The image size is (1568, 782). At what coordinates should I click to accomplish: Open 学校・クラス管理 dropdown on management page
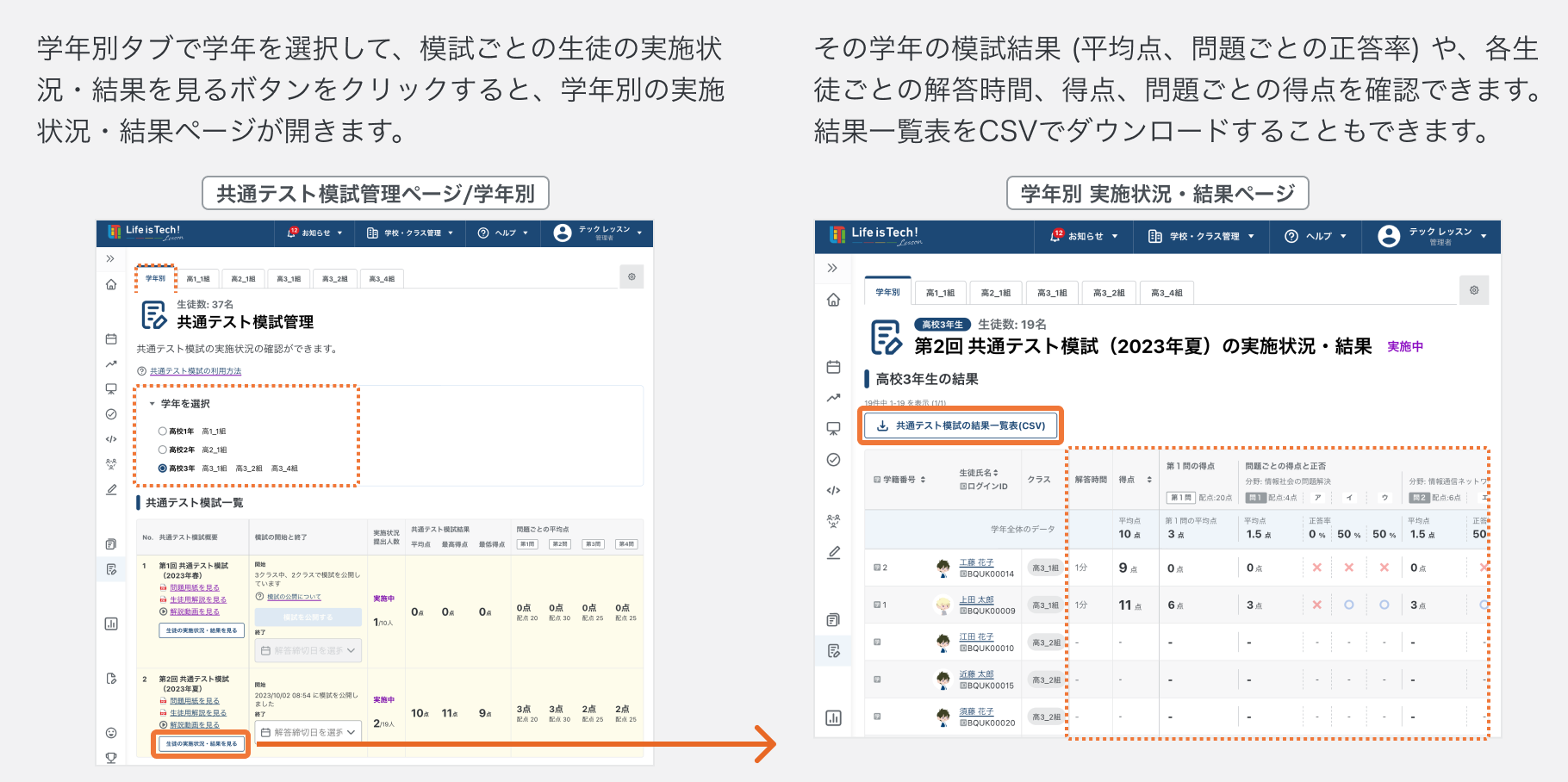[x=409, y=233]
